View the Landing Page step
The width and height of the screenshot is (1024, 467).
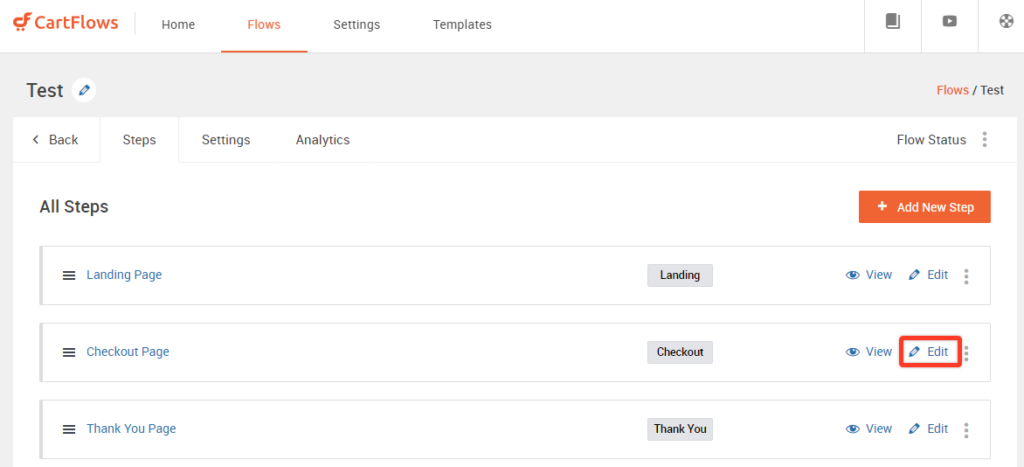[869, 275]
